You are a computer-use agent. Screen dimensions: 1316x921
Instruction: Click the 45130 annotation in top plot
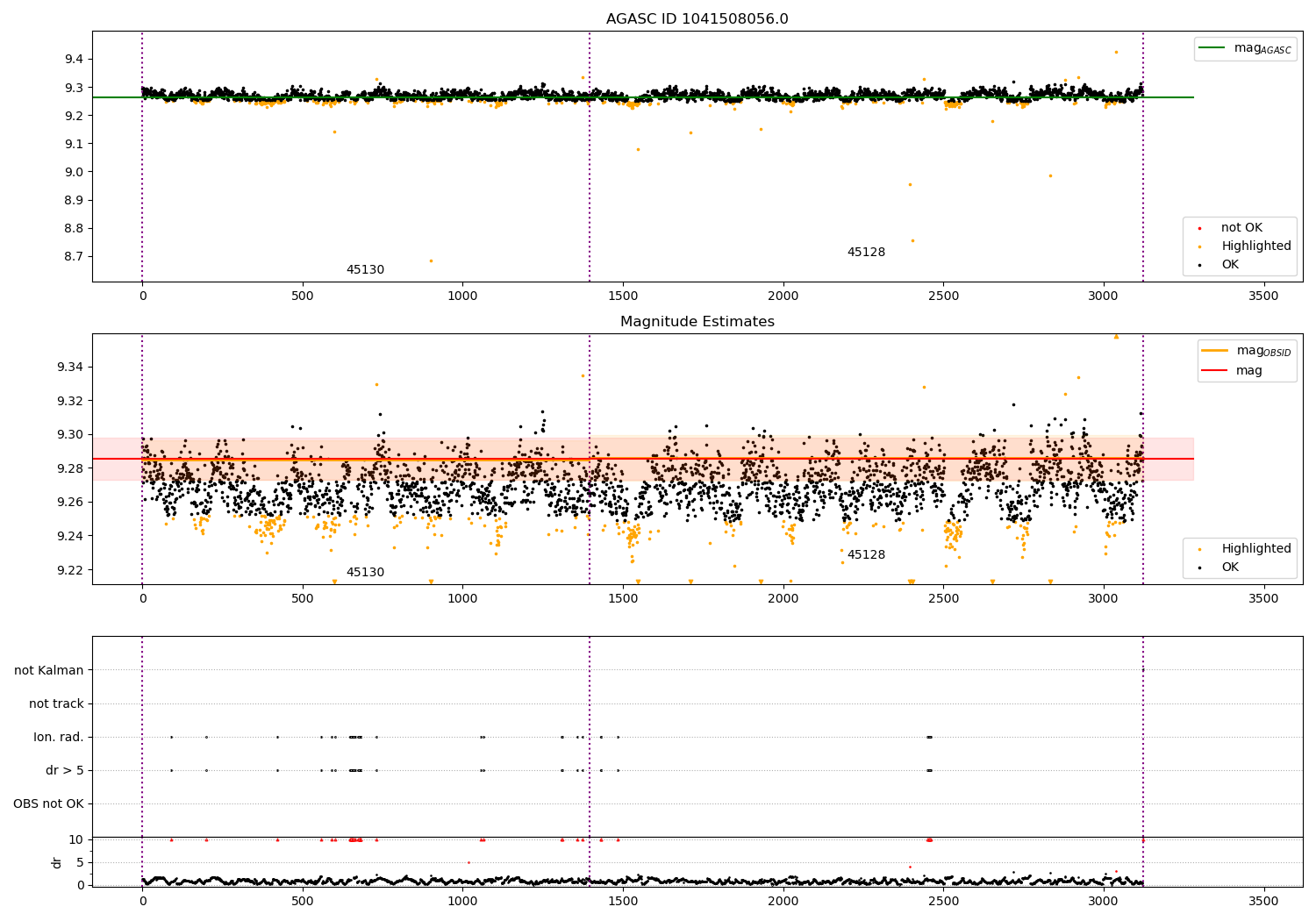click(x=365, y=270)
